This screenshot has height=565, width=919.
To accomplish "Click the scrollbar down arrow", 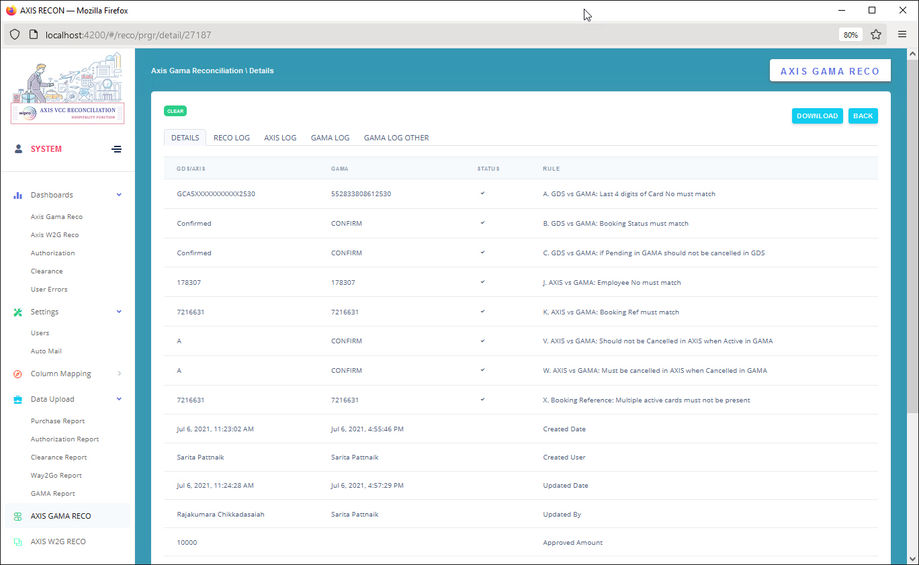I will coord(912,559).
